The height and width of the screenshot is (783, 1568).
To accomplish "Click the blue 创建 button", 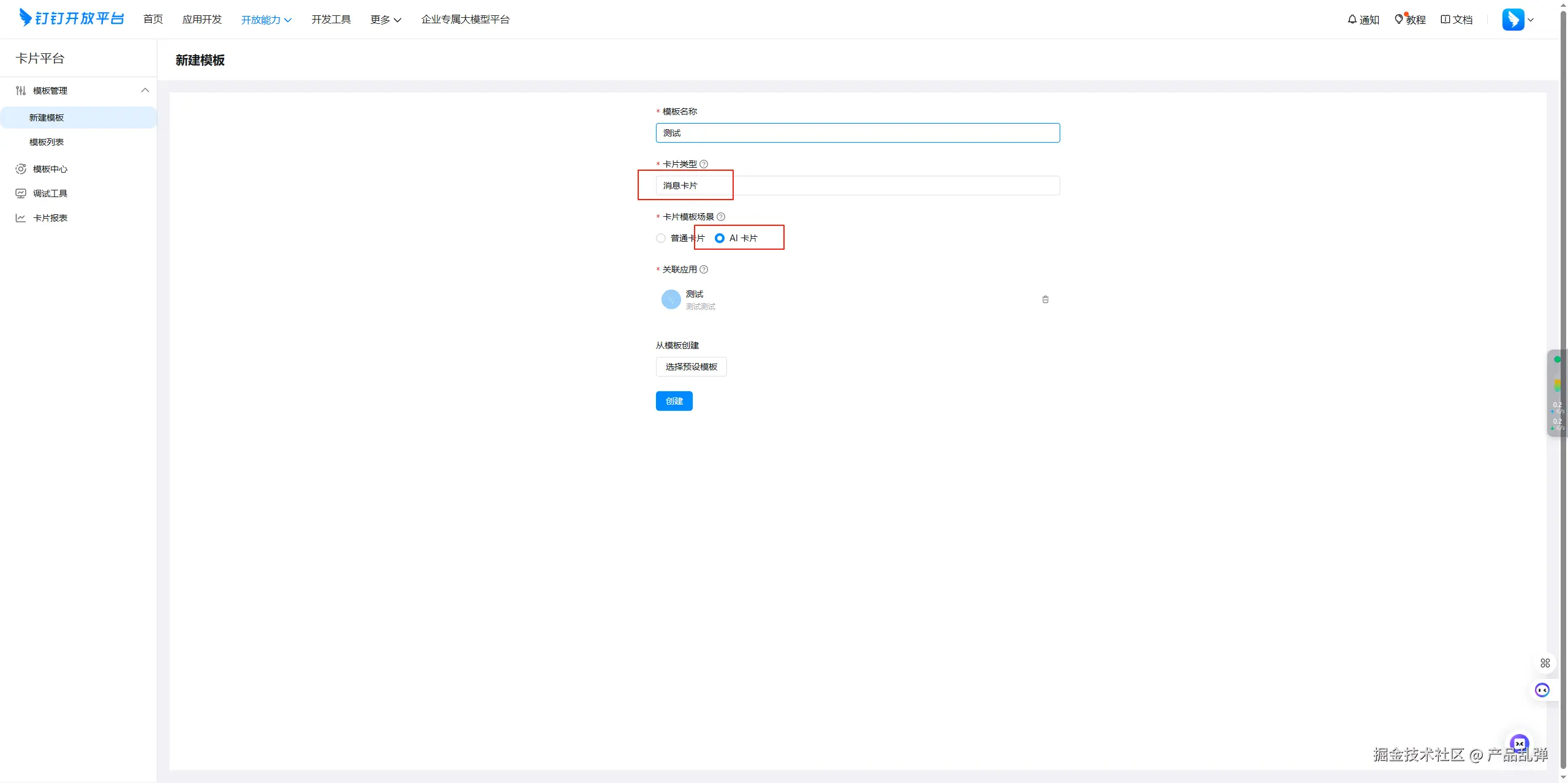I will click(x=674, y=401).
